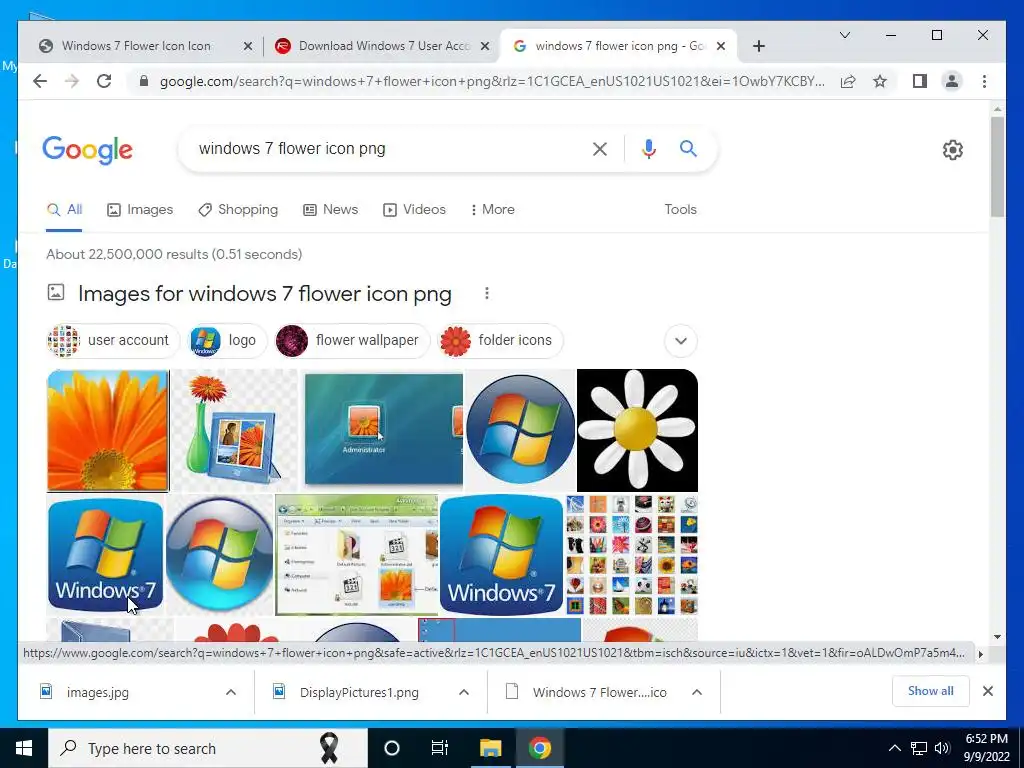
Task: Expand the More search categories menu
Action: pyautogui.click(x=492, y=210)
